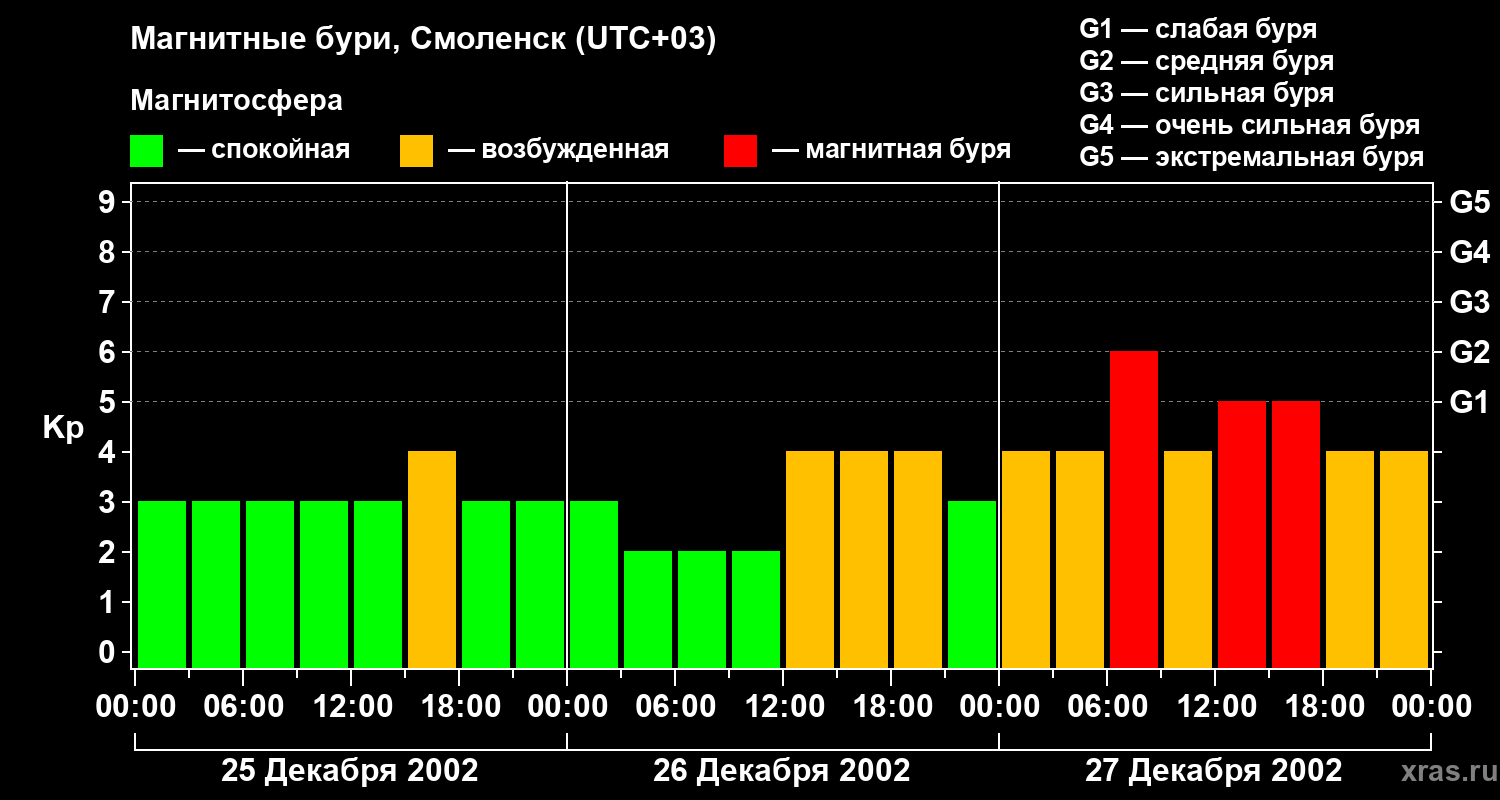Select the 26 Декабря 2002 date label

(782, 771)
